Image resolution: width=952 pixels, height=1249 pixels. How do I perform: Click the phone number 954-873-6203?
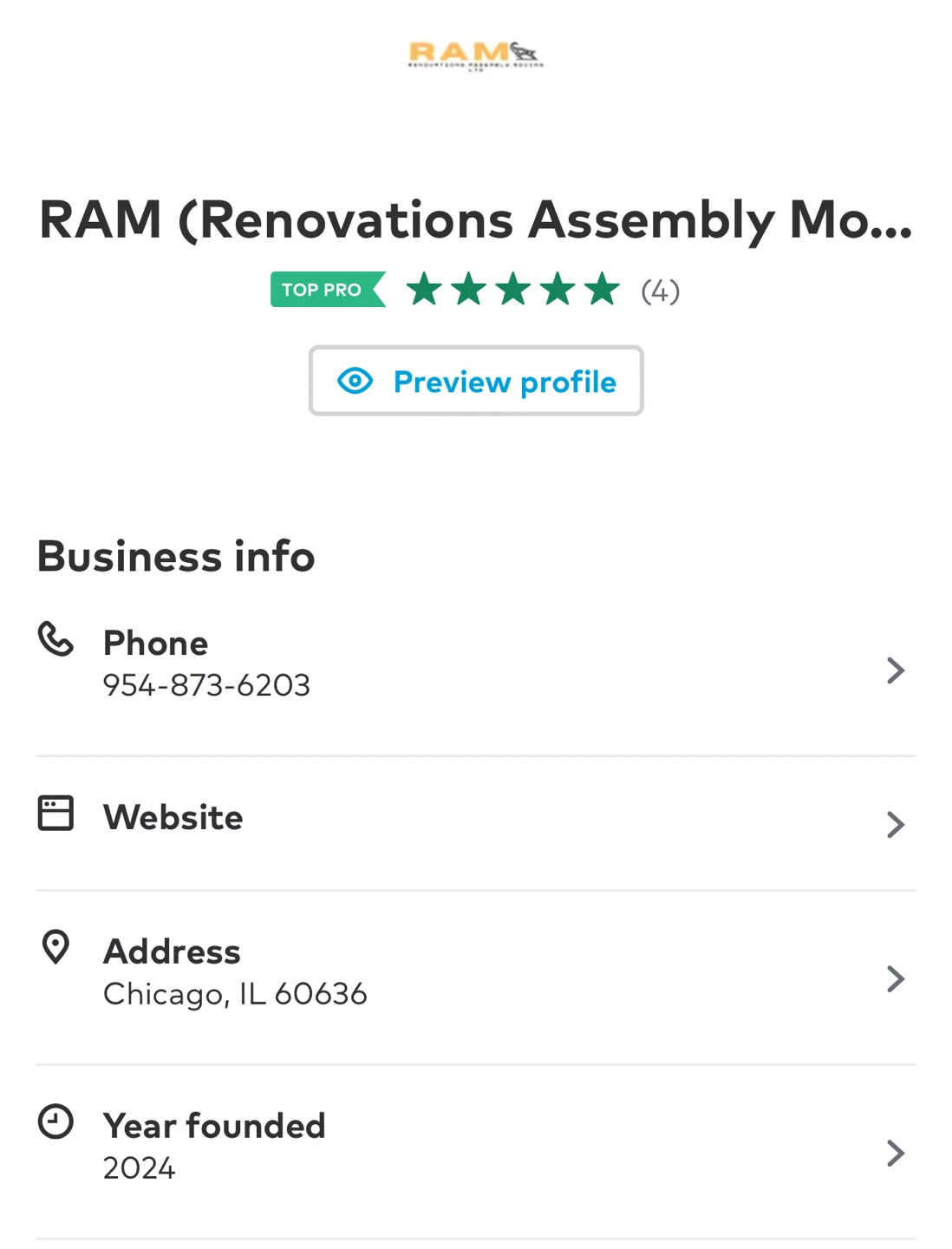tap(206, 685)
